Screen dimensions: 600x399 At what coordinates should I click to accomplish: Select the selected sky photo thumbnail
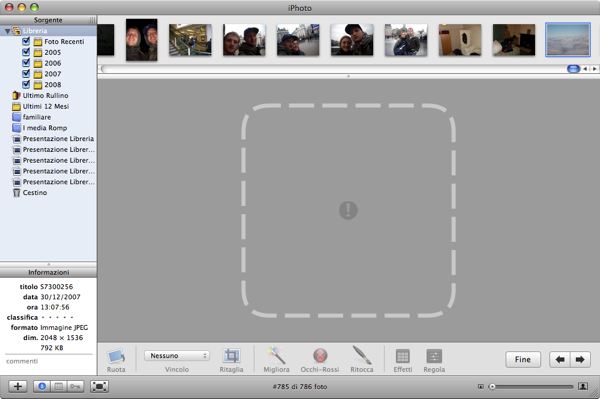click(x=568, y=40)
